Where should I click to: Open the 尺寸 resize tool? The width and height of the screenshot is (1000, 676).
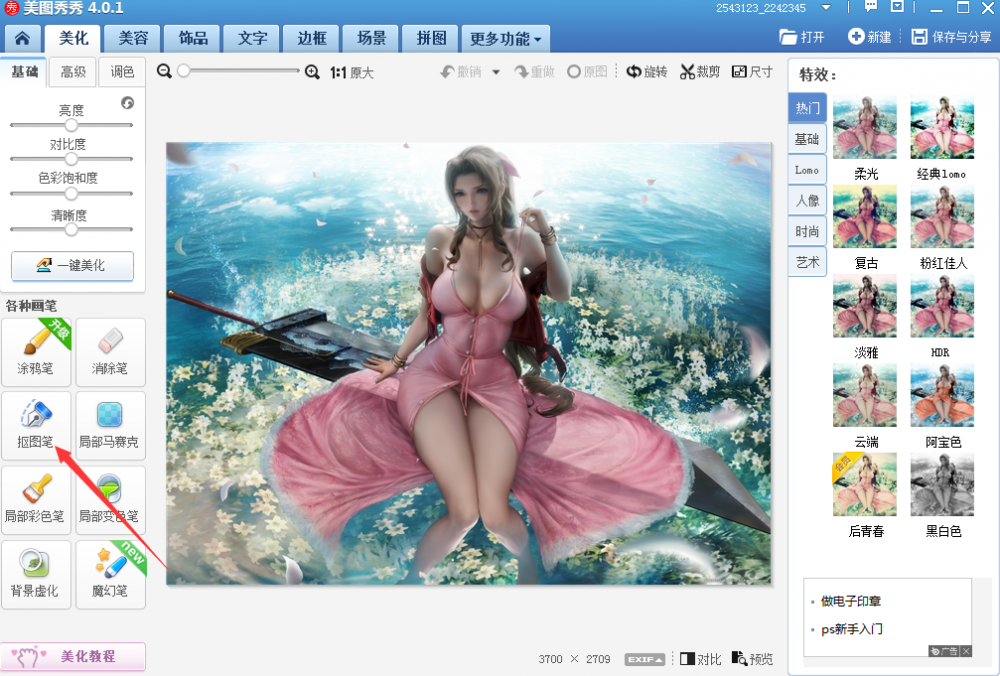point(753,72)
